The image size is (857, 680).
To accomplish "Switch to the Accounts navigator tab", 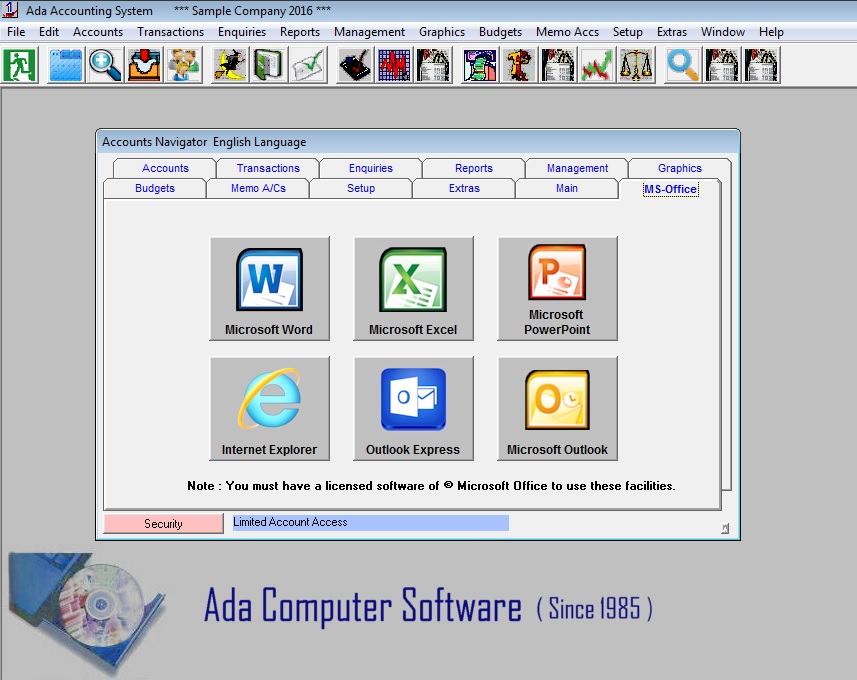I will [x=165, y=168].
